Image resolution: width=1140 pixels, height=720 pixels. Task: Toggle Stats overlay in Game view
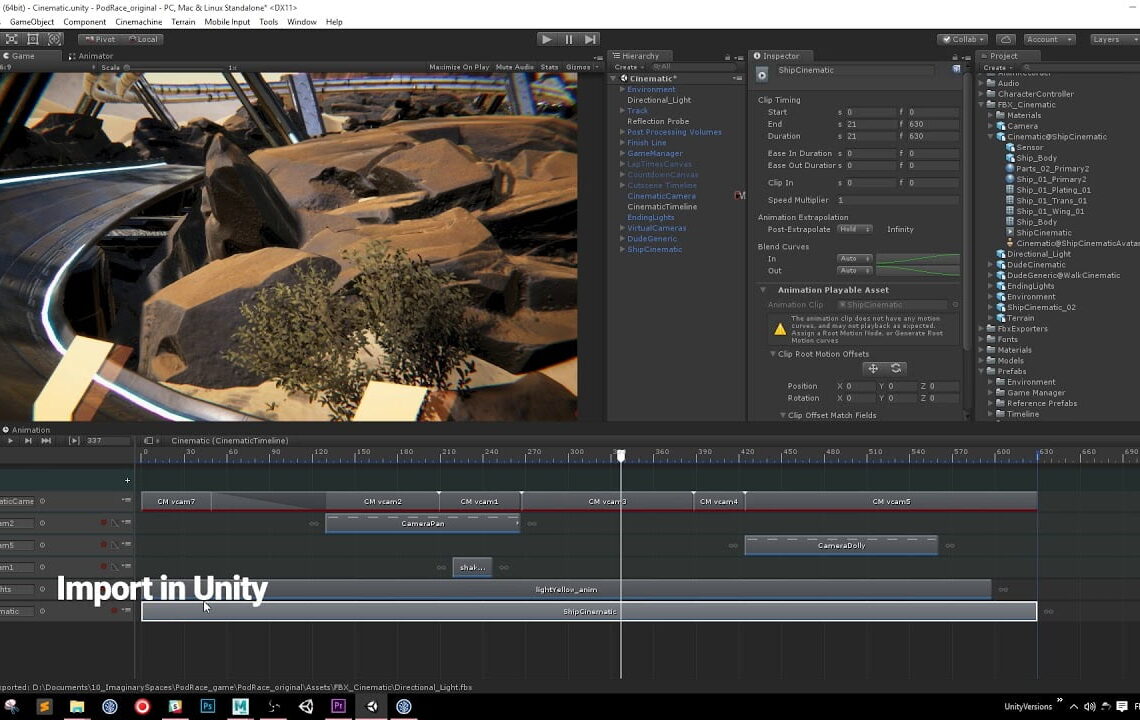pyautogui.click(x=550, y=67)
